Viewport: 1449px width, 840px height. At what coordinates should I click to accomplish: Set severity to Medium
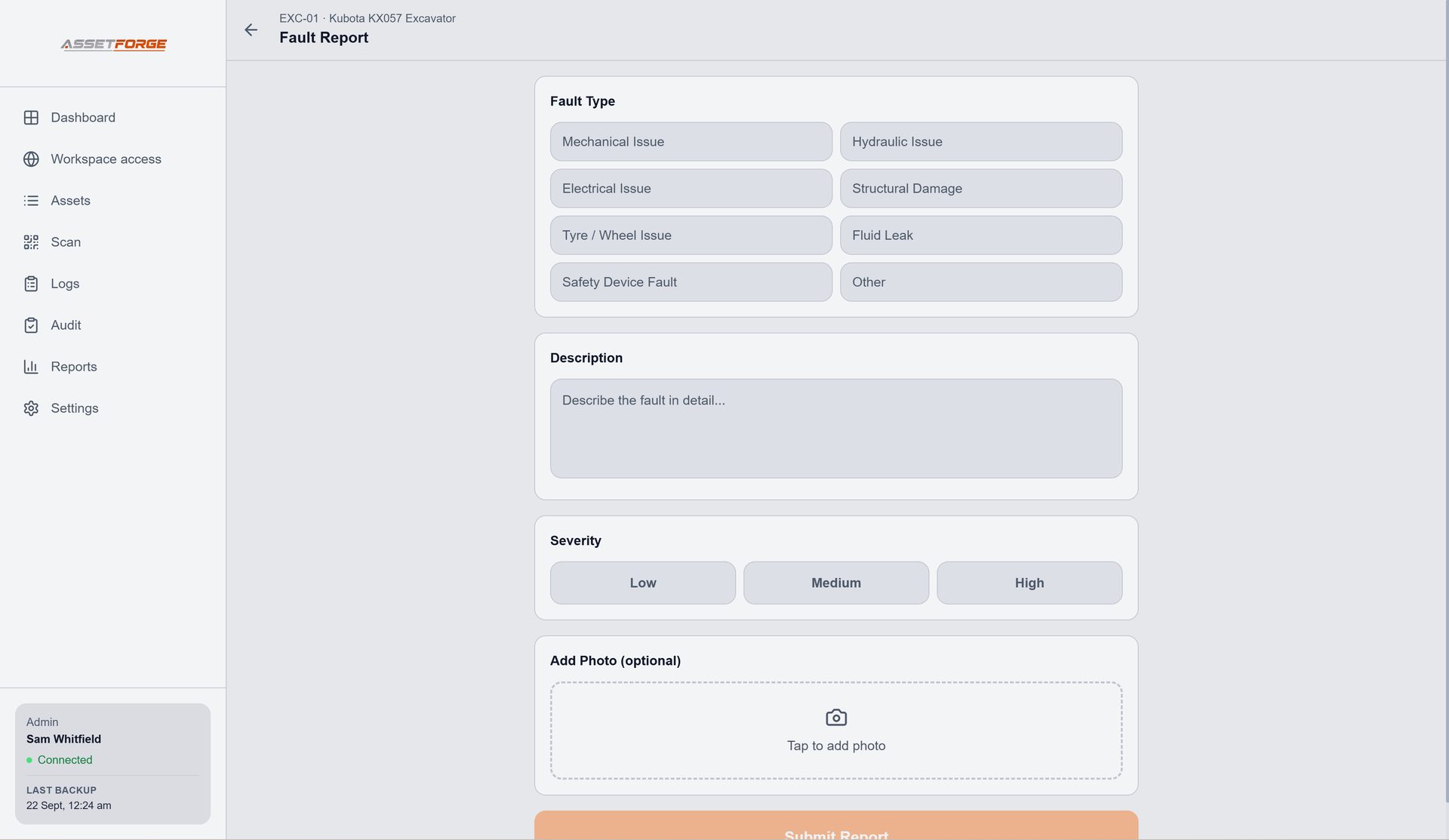(x=836, y=583)
